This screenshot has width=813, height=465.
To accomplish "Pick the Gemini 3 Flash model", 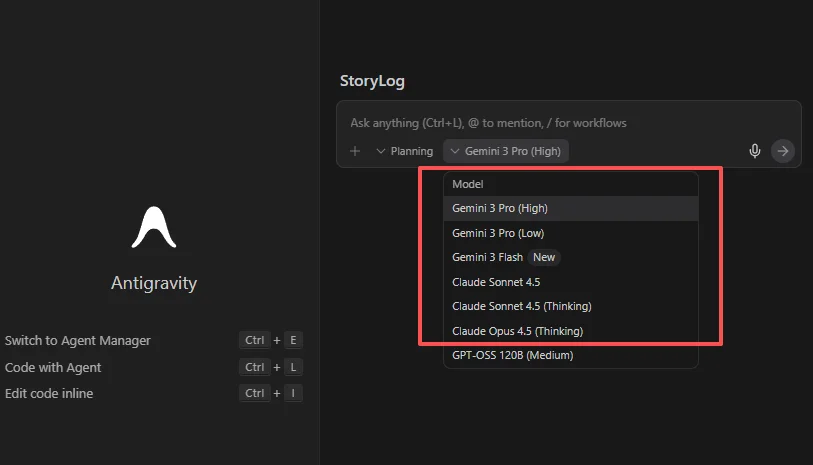I will [487, 257].
